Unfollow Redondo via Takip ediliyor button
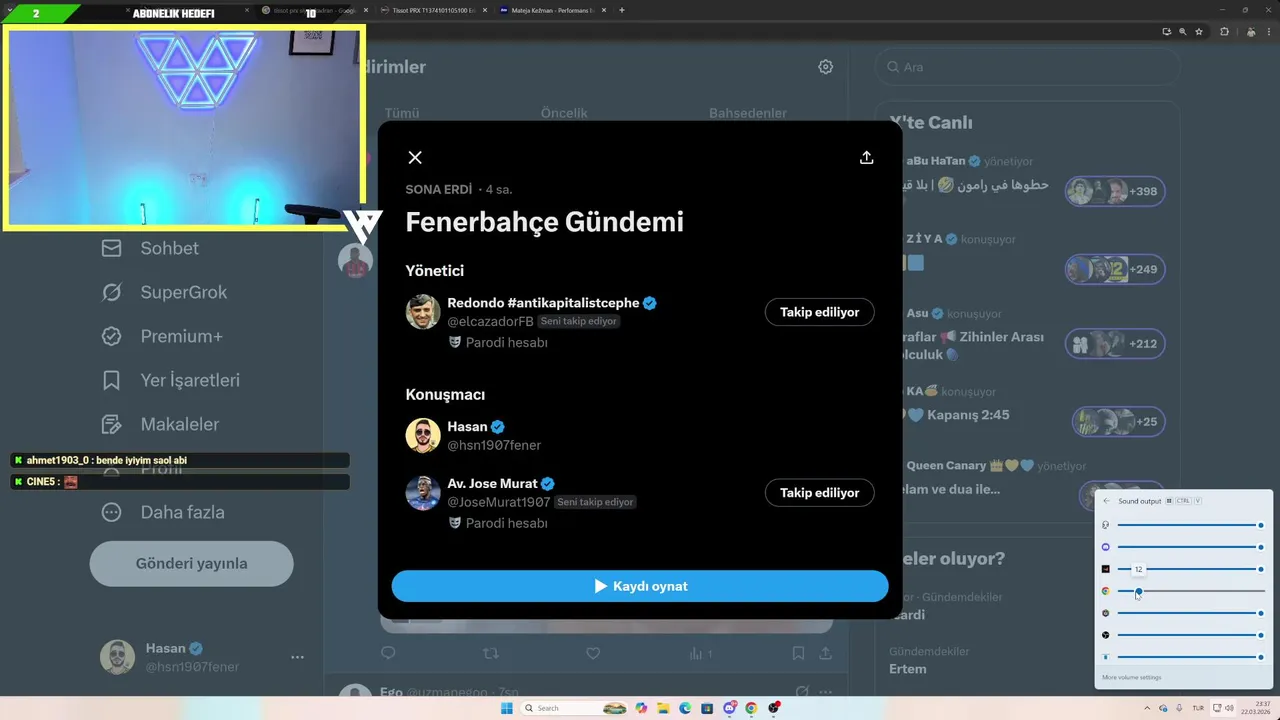Image resolution: width=1280 pixels, height=720 pixels. pyautogui.click(x=820, y=312)
